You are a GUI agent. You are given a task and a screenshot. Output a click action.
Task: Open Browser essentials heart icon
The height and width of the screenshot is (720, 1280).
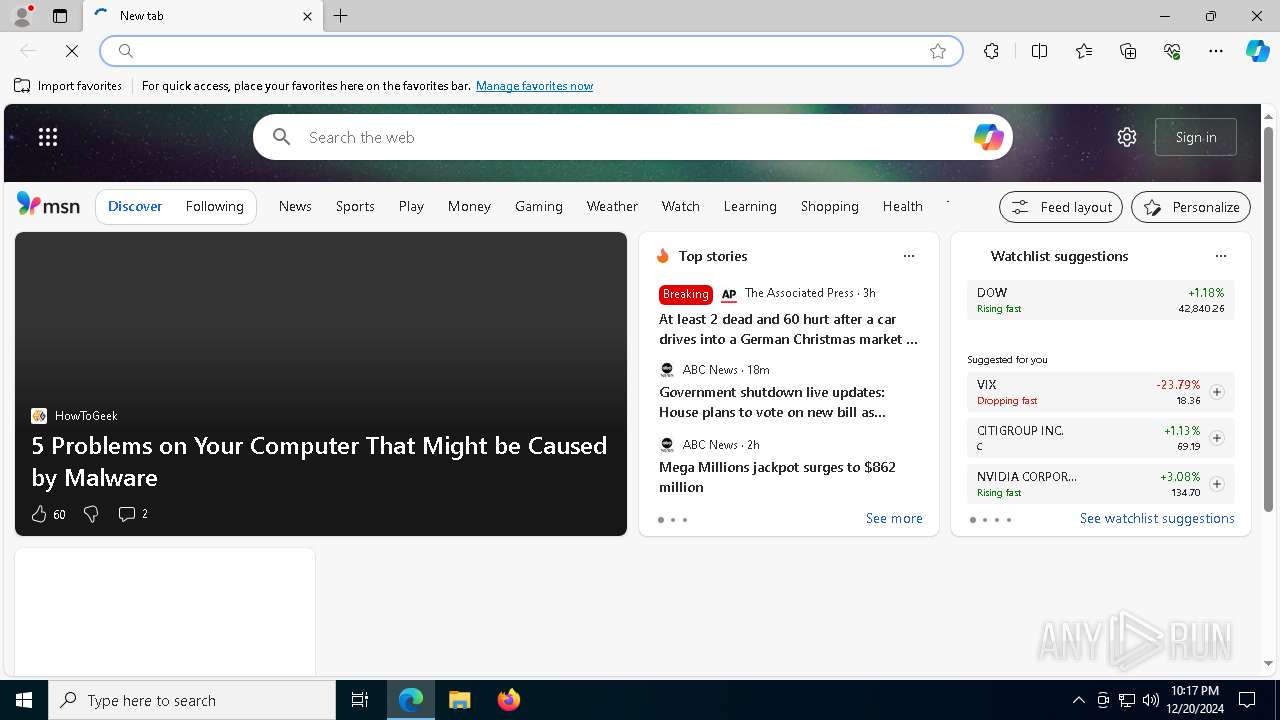coord(1172,51)
